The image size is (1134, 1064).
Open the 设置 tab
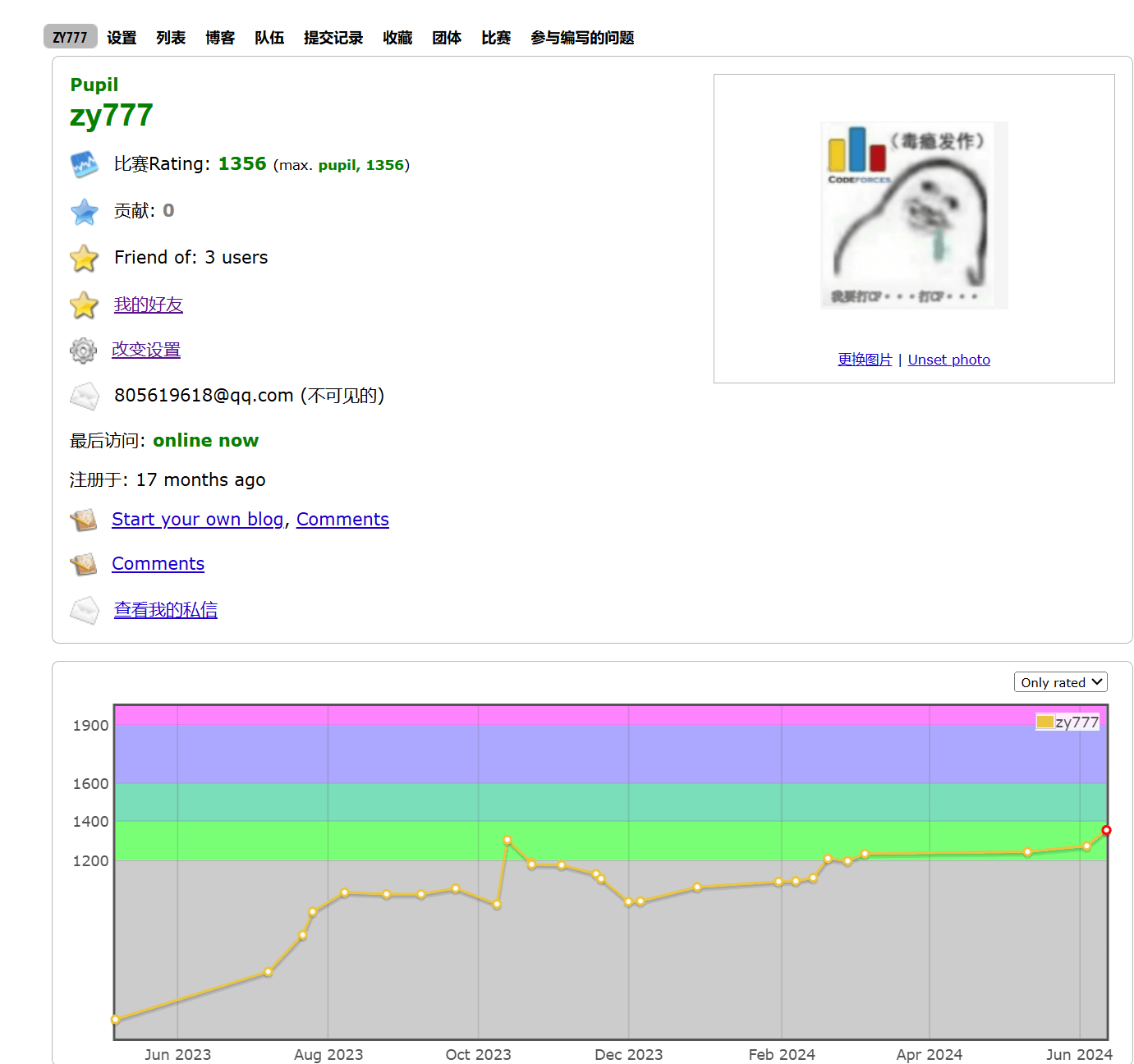[x=122, y=38]
